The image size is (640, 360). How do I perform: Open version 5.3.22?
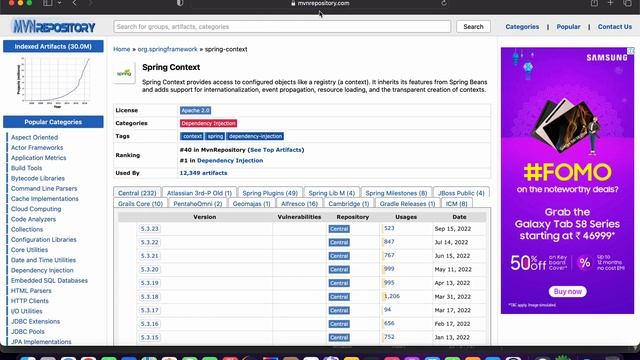point(149,242)
